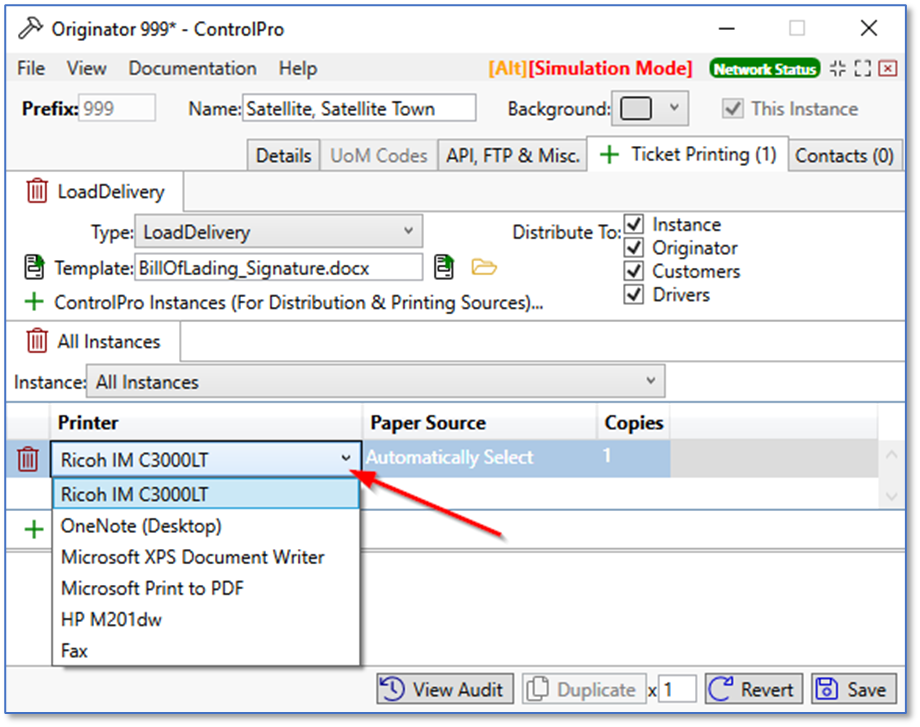The width and height of the screenshot is (920, 727).
Task: Add a ControlPro Instances distribution source
Action: pyautogui.click(x=35, y=302)
